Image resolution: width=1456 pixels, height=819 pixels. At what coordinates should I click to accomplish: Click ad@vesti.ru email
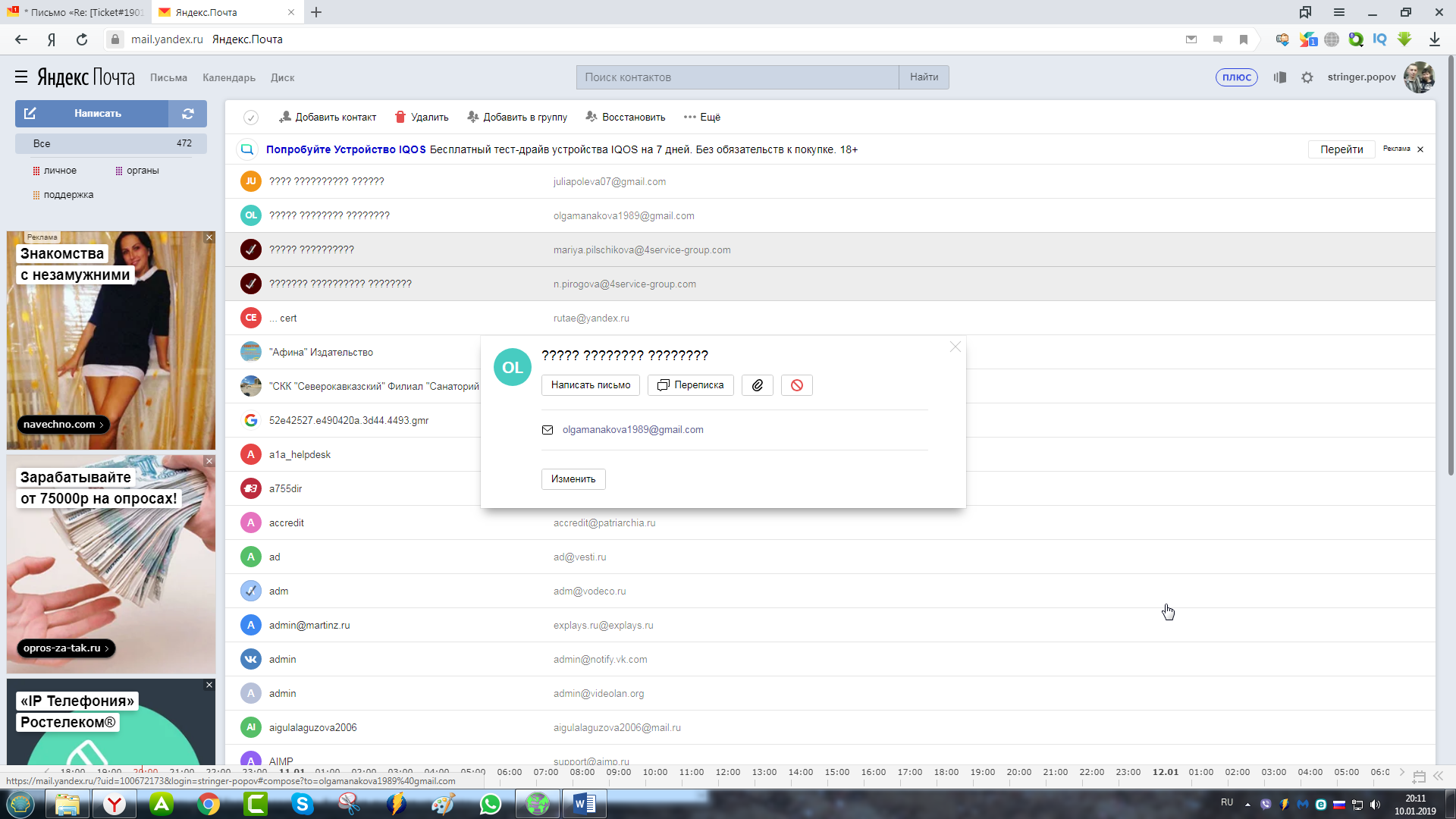point(580,557)
